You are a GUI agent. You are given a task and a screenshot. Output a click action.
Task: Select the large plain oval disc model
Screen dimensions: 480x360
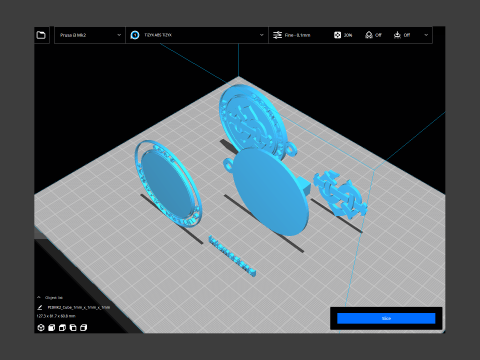point(270,193)
